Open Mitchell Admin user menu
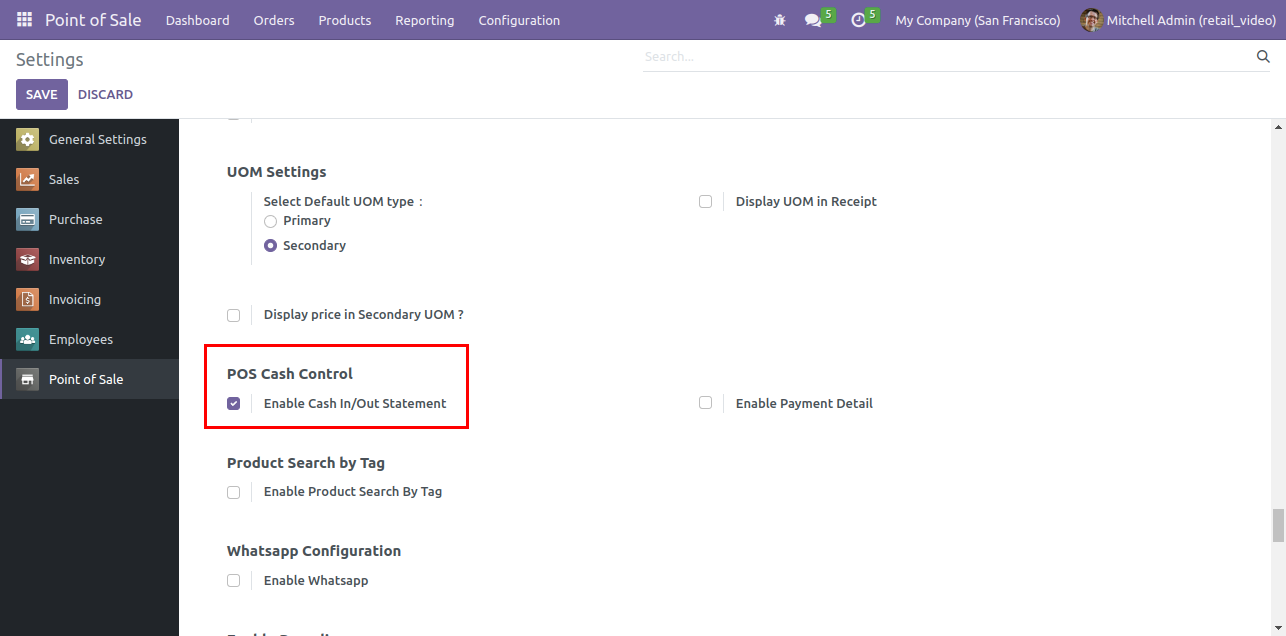The width and height of the screenshot is (1286, 636). coord(1178,20)
